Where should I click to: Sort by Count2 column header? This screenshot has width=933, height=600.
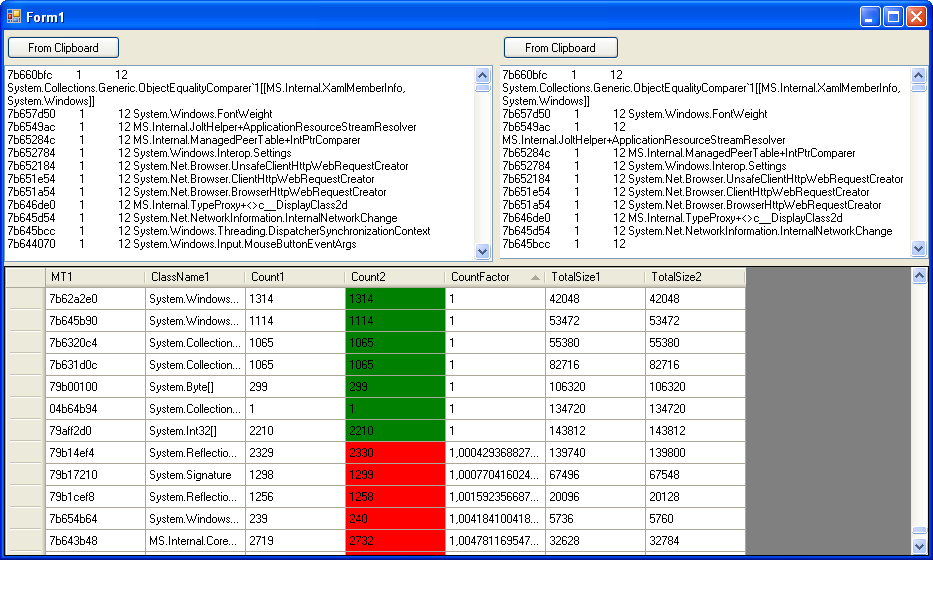click(x=395, y=277)
